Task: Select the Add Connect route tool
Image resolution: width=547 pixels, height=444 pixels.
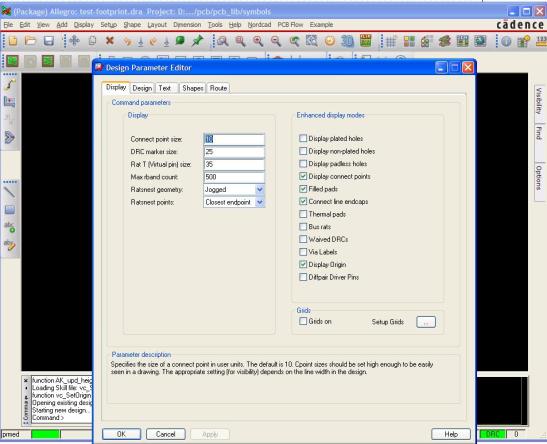Action: 10,84
